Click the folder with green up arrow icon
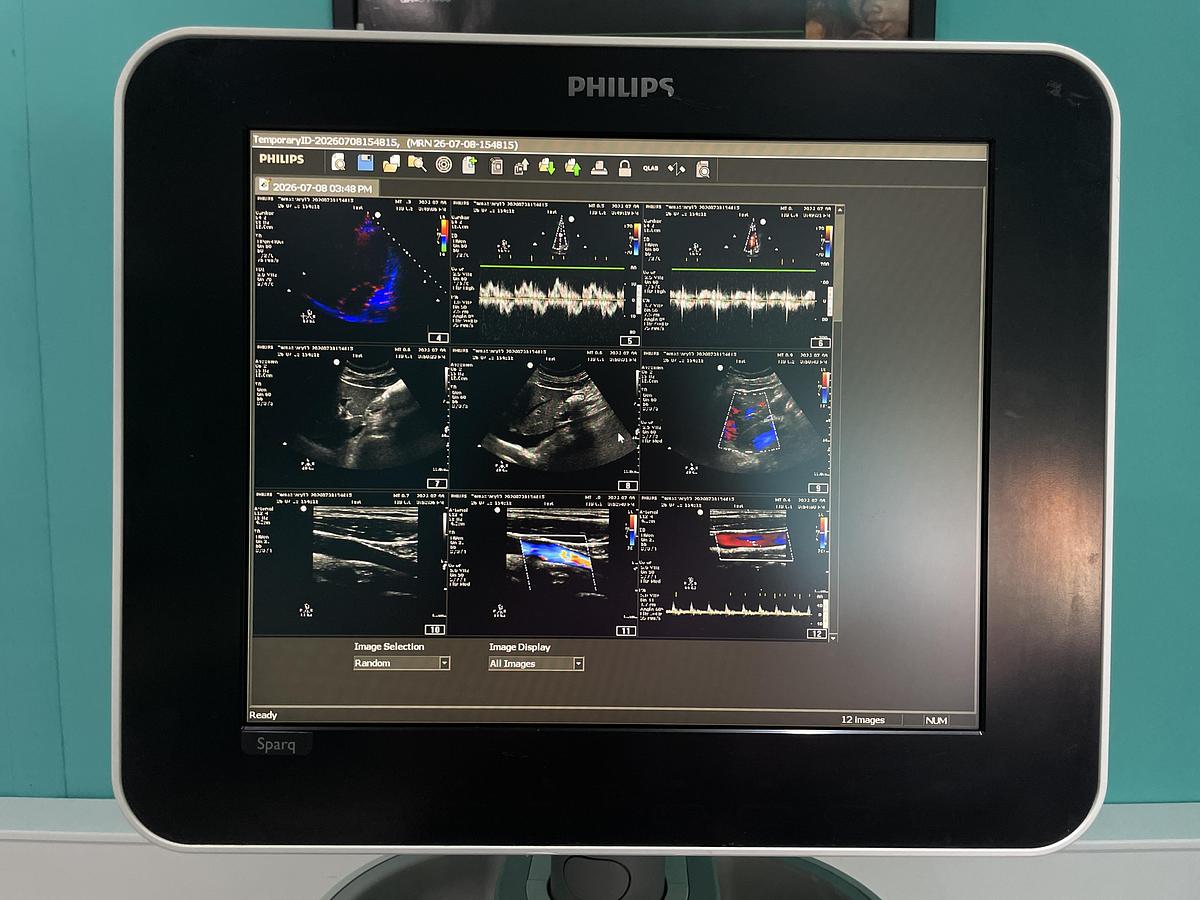Viewport: 1200px width, 900px height. tap(573, 166)
